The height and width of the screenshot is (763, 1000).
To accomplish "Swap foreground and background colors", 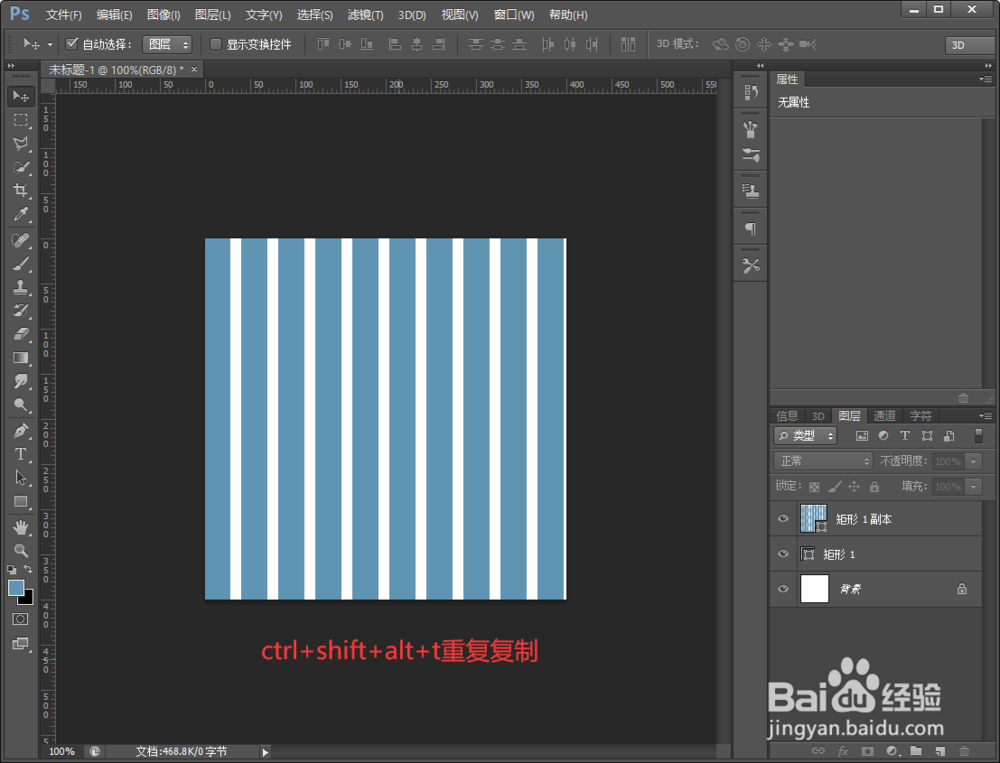I will coord(28,568).
